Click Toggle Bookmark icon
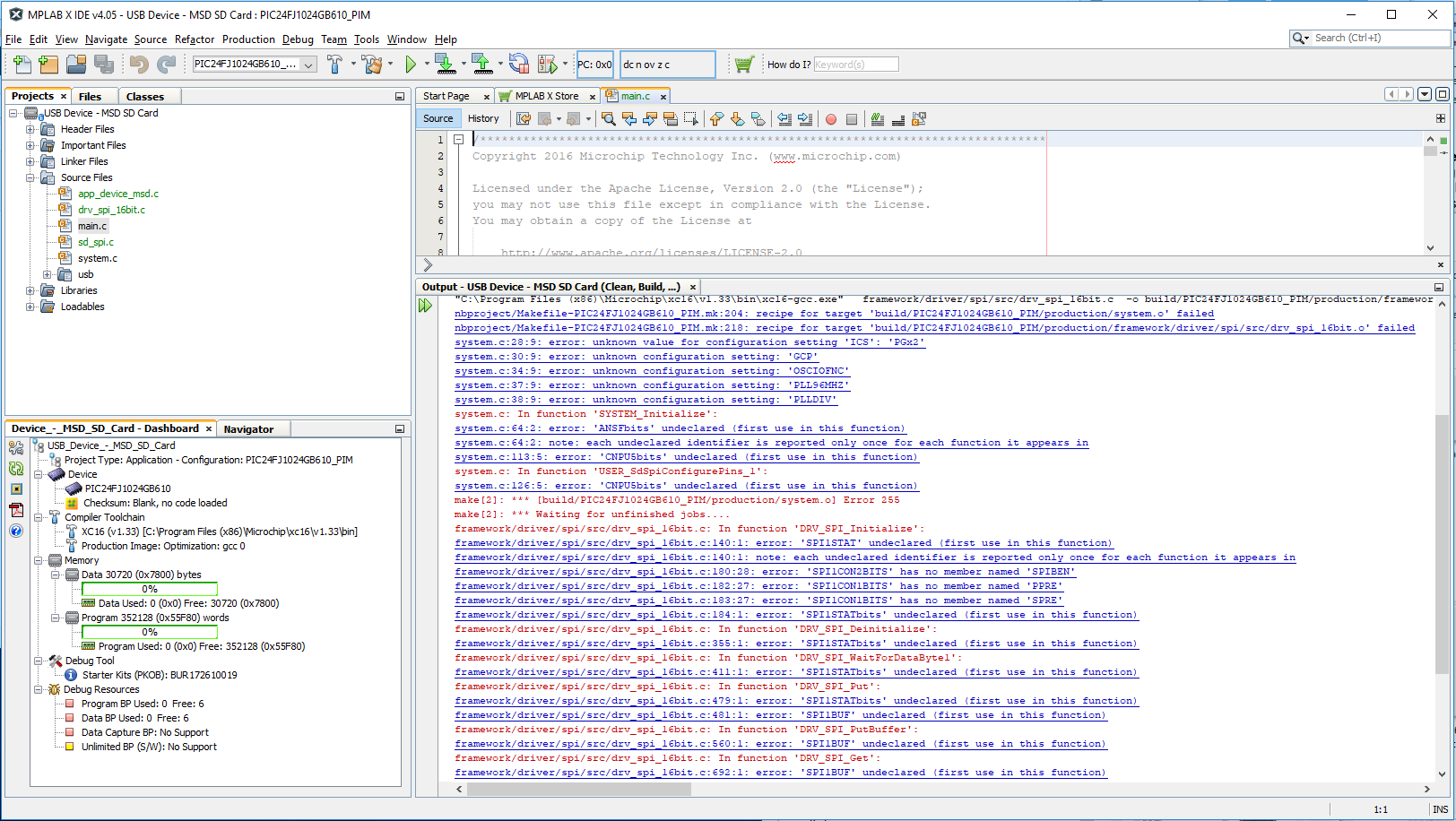The image size is (1456, 821). (x=758, y=118)
